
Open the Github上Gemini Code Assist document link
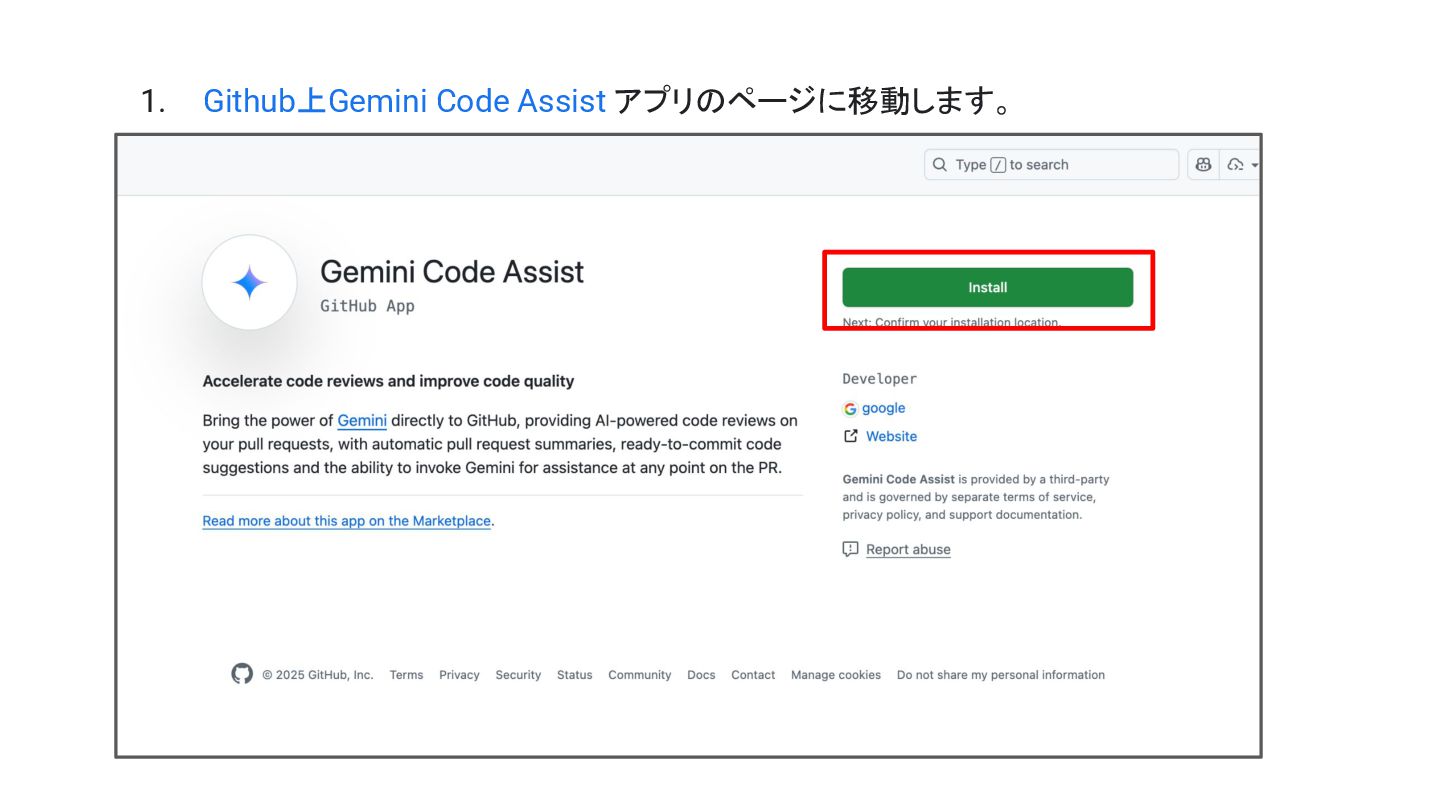tap(404, 101)
